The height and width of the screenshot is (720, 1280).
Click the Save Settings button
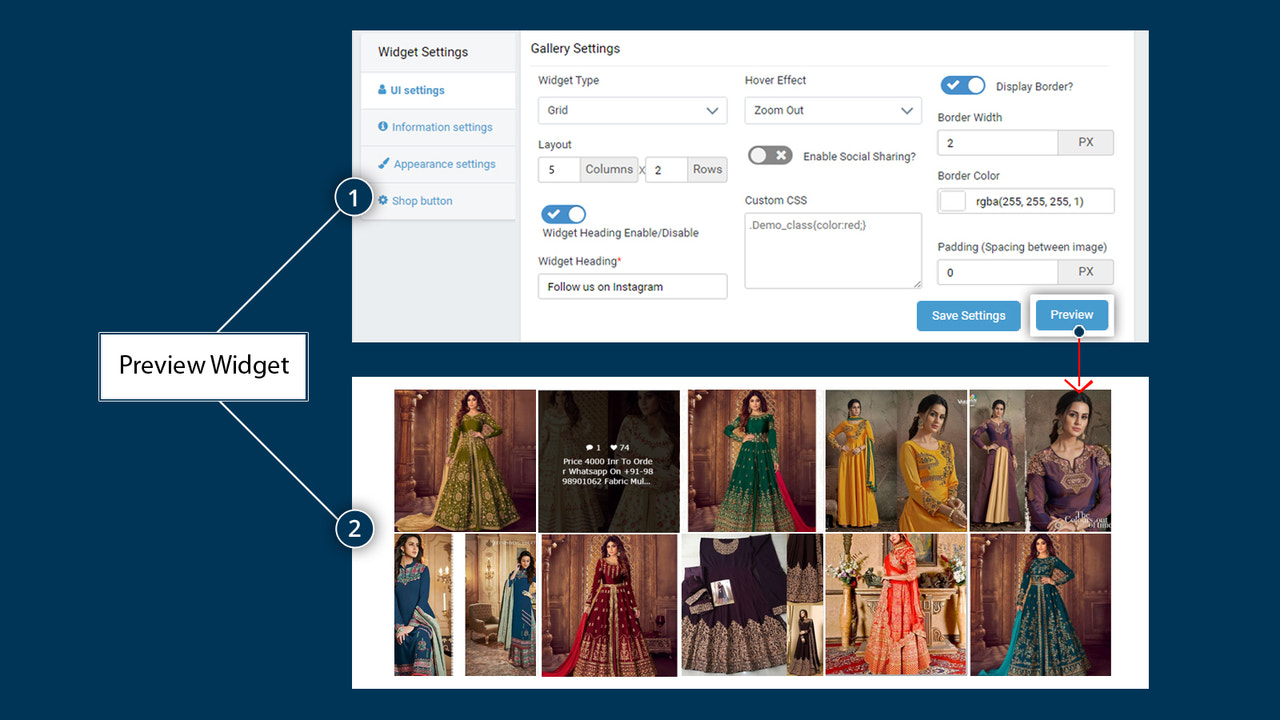click(x=968, y=315)
